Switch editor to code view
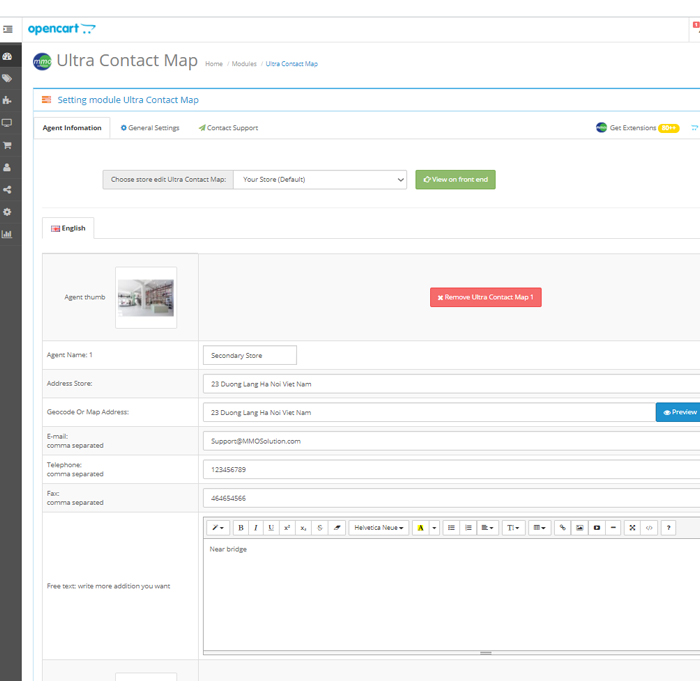The image size is (700, 700). click(649, 528)
